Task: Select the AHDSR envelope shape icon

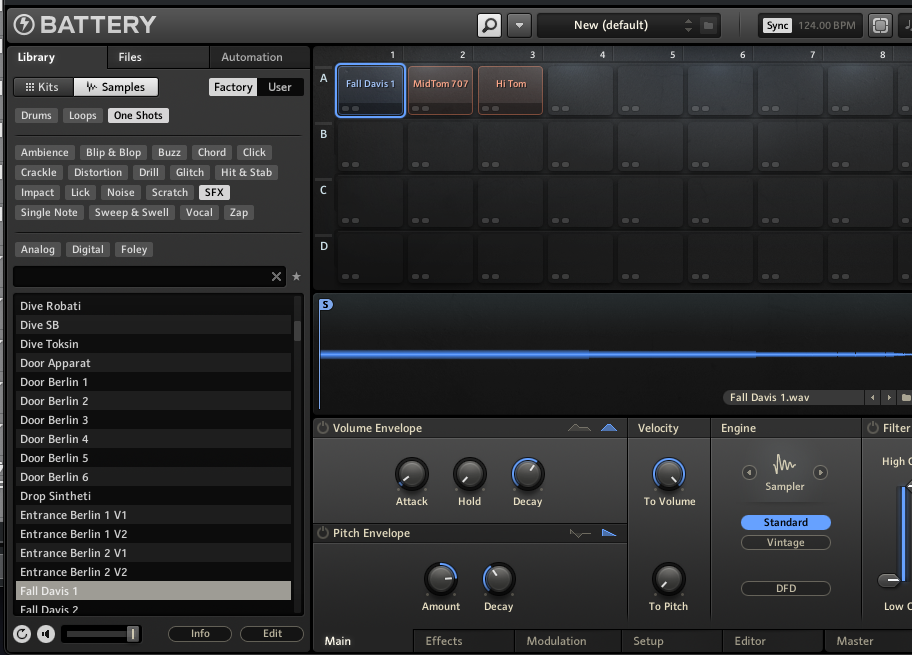Action: click(579, 428)
